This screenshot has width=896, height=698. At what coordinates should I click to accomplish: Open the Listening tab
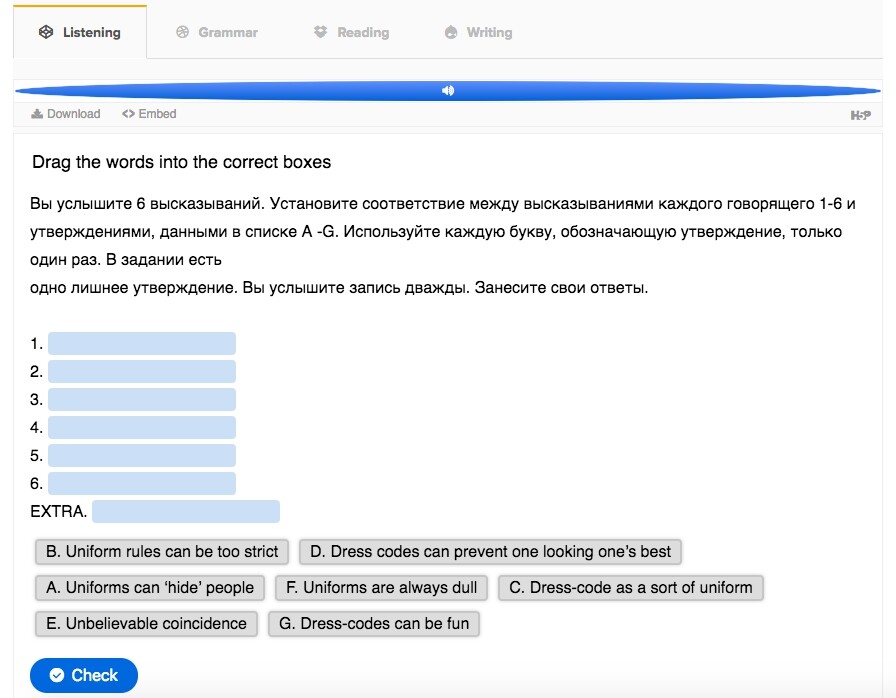click(80, 32)
